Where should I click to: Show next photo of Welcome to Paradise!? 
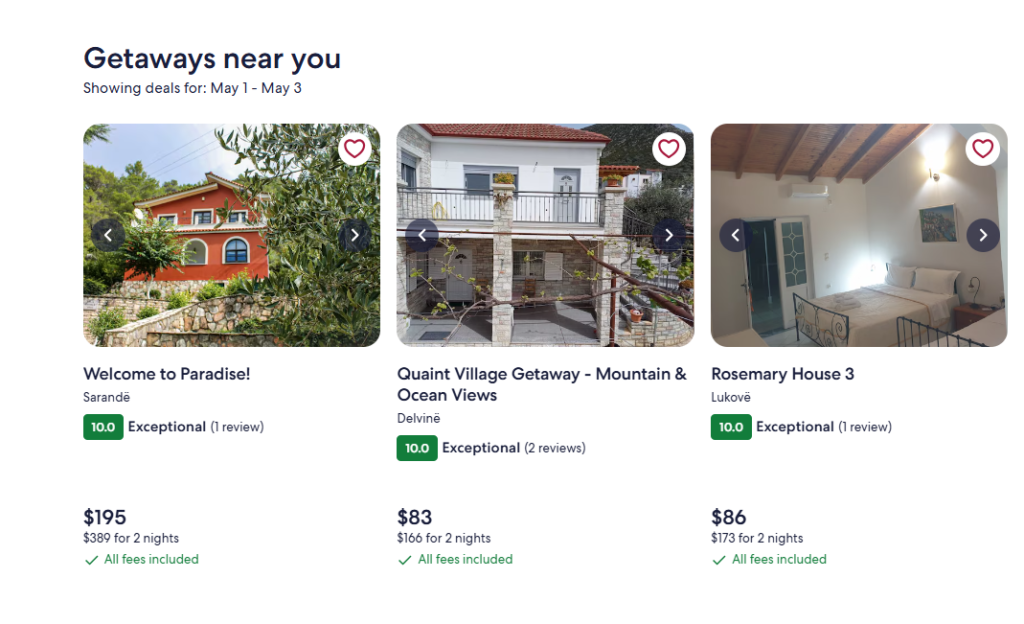point(354,235)
